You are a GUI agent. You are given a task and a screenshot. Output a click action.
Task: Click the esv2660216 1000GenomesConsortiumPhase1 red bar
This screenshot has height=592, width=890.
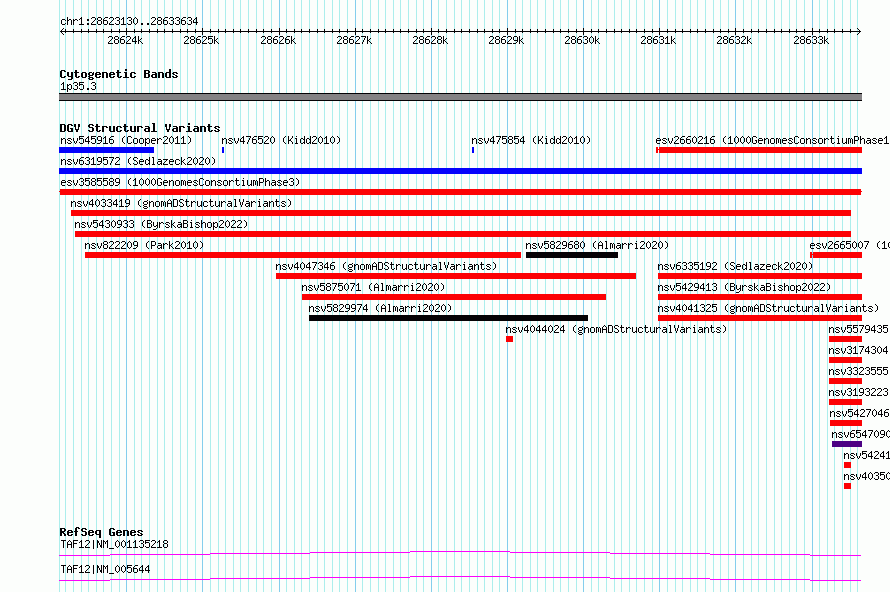coord(759,150)
